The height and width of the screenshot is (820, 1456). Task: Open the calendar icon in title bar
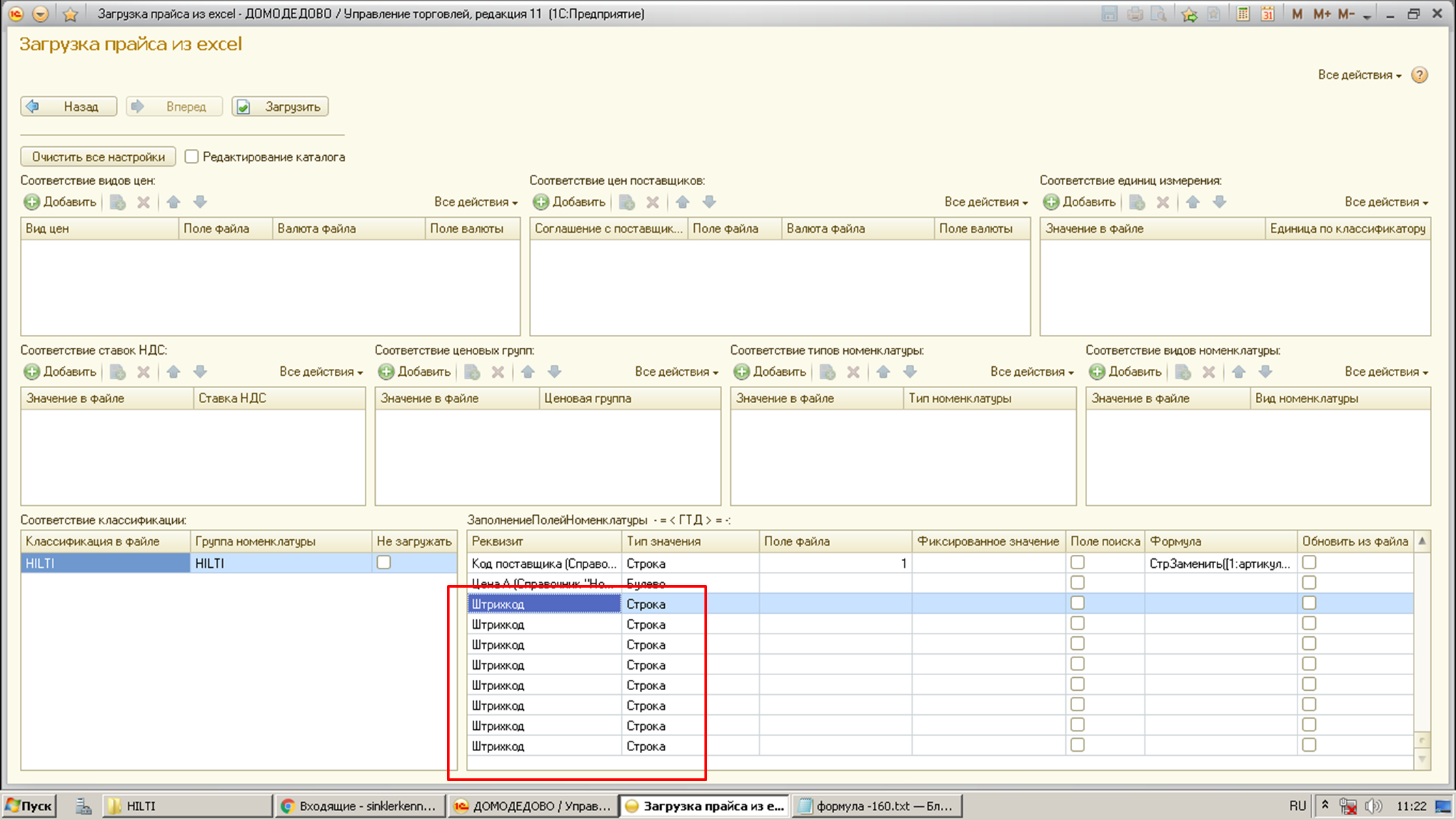[x=1267, y=14]
